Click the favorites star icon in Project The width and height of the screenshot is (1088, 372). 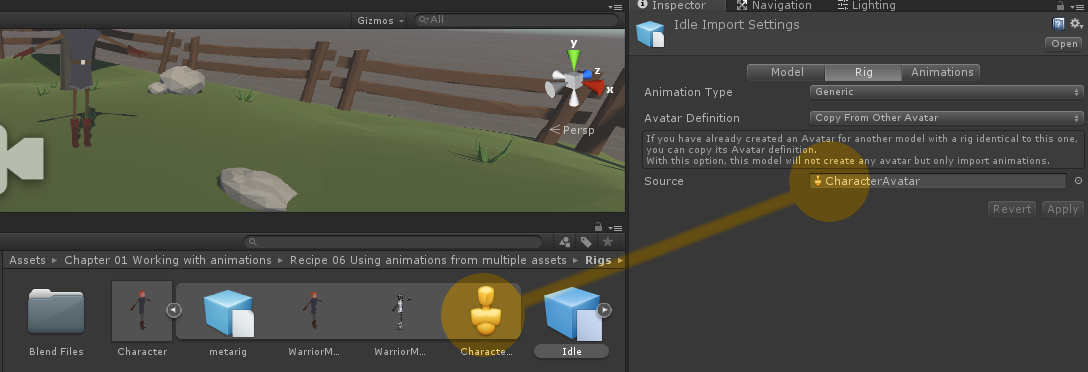[x=608, y=242]
